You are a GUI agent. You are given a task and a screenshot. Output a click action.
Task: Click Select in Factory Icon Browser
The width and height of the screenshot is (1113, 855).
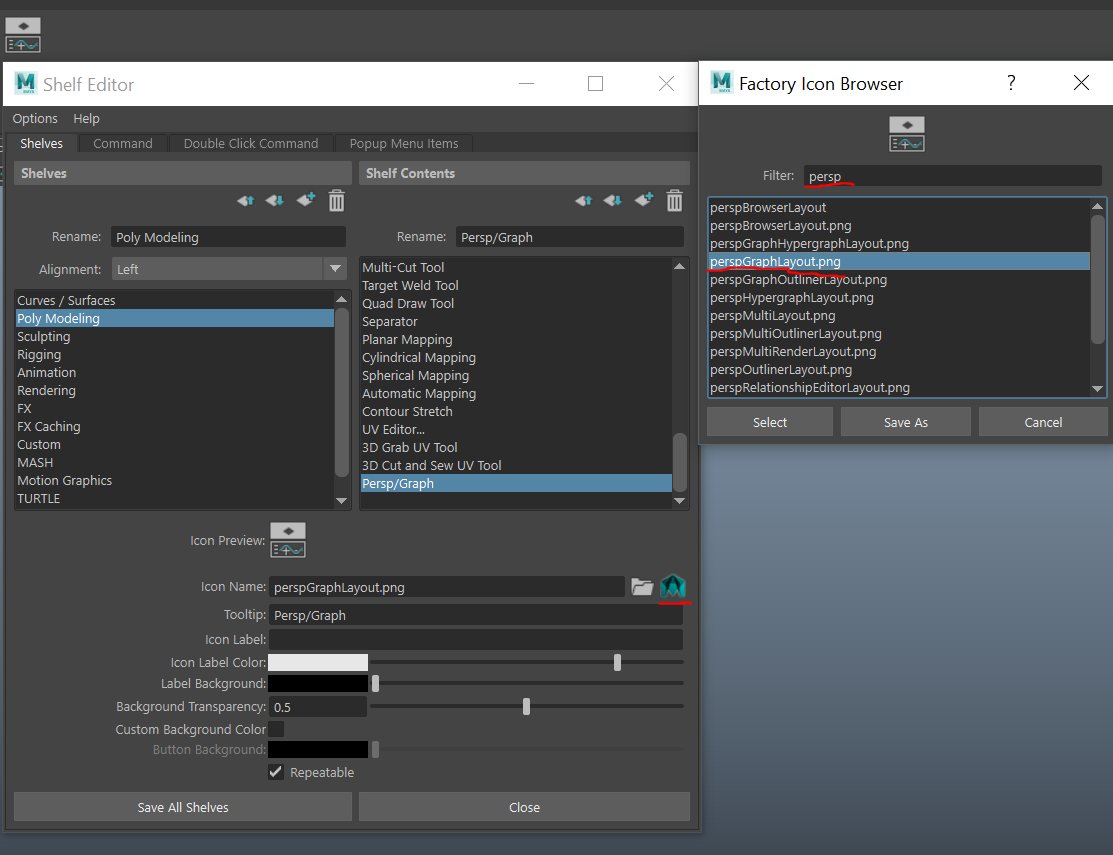[769, 422]
